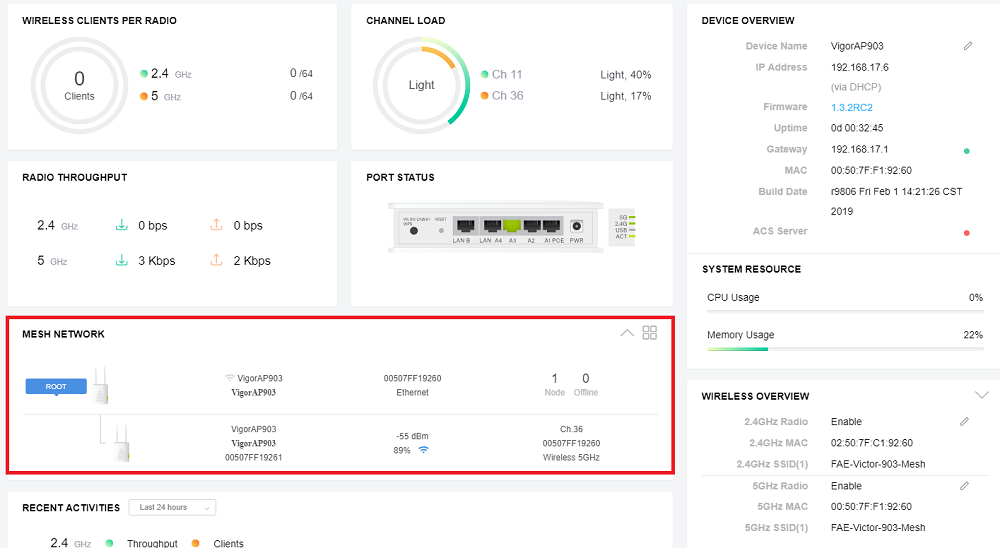The image size is (1000, 548).
Task: Click 2.4GHz SSID FAE-Victor-903-Mesh value
Action: 878,464
